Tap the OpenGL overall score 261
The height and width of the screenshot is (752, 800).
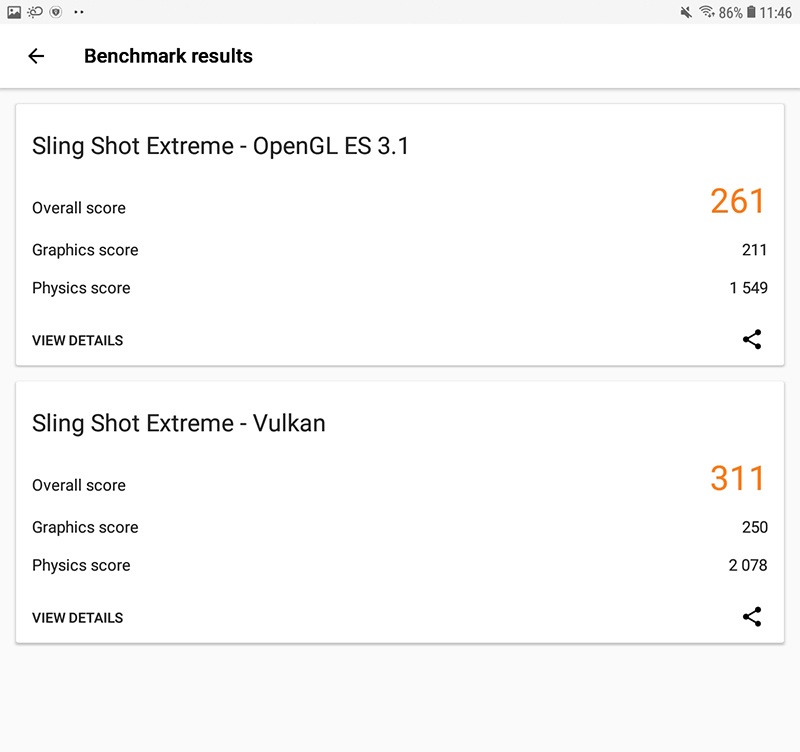coord(738,201)
